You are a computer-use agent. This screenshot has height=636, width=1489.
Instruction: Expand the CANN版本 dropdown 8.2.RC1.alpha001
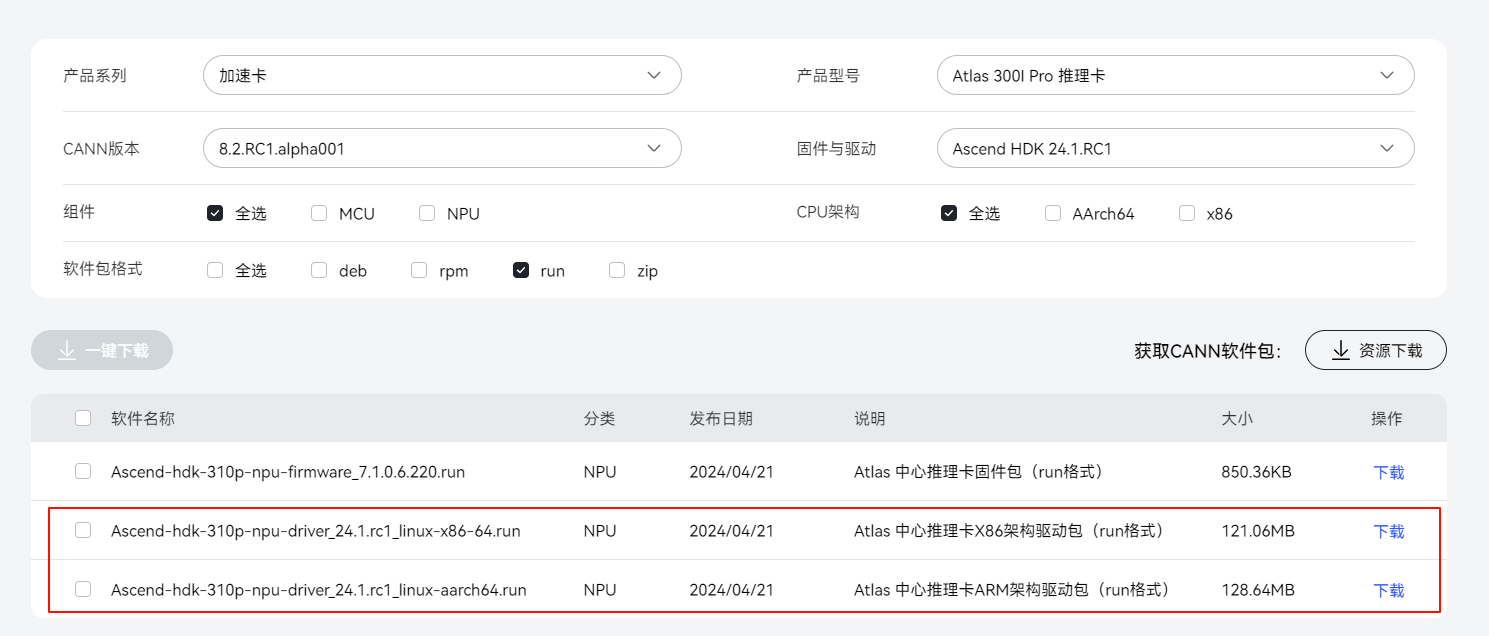pos(442,148)
